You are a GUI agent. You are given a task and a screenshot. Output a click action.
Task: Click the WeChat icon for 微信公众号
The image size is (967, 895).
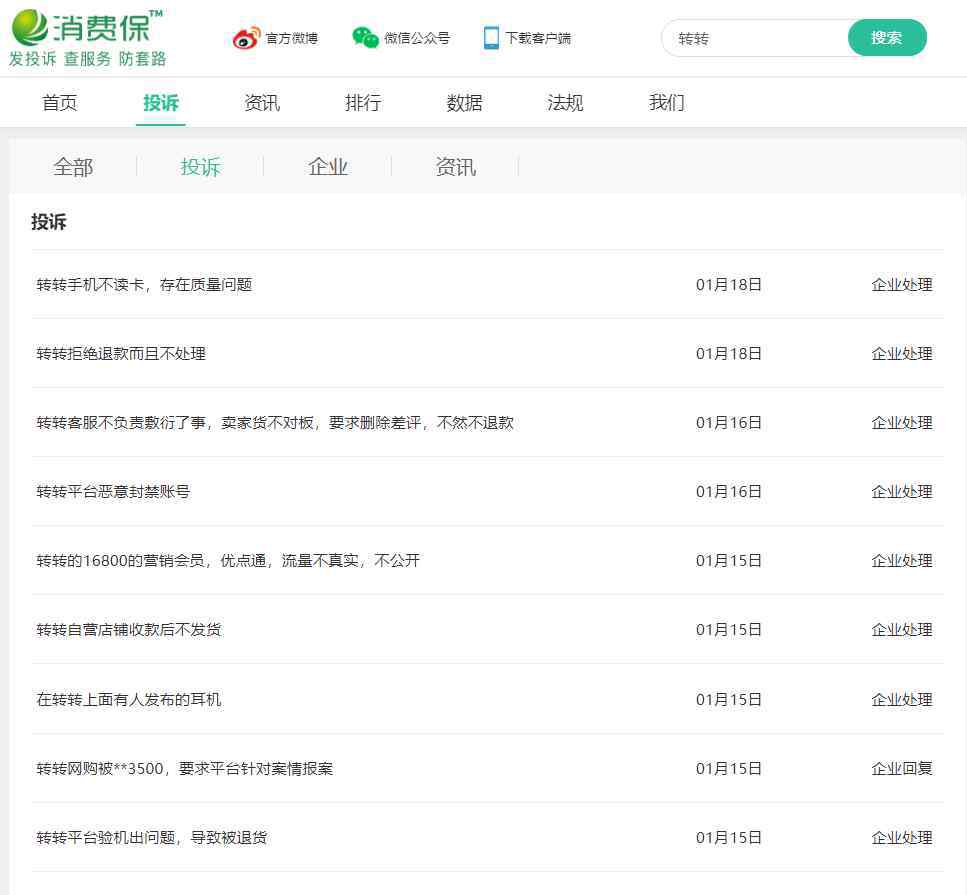coord(365,38)
